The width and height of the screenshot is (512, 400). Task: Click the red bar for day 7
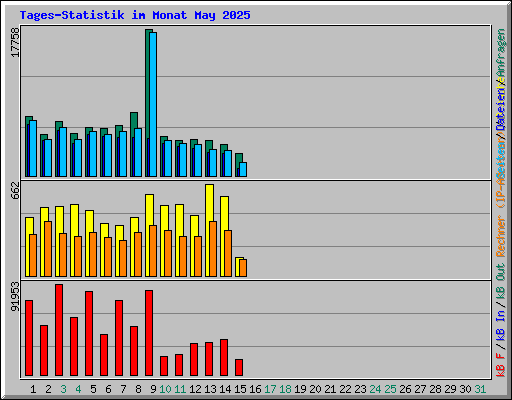pos(119,338)
